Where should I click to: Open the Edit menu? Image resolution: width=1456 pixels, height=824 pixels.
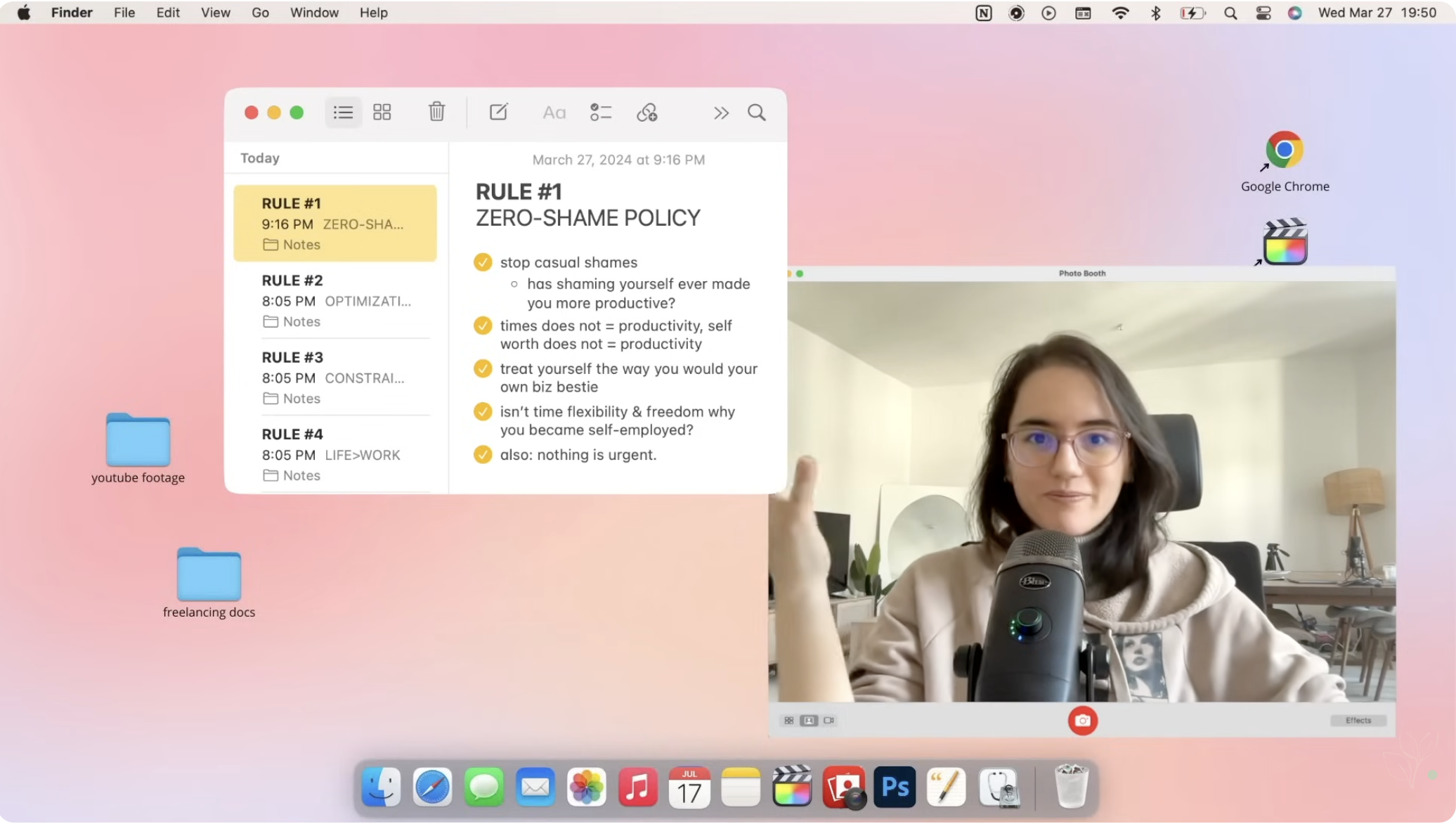(168, 13)
